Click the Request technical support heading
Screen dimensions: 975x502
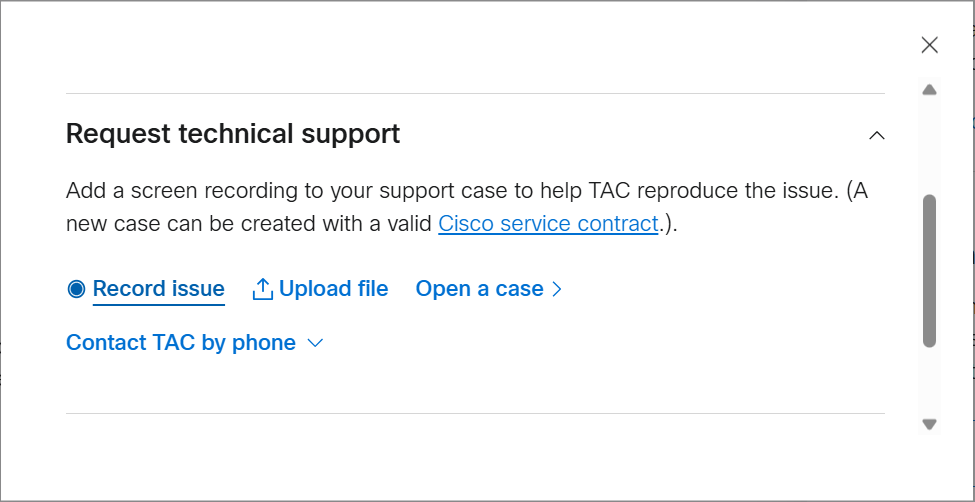[x=233, y=134]
